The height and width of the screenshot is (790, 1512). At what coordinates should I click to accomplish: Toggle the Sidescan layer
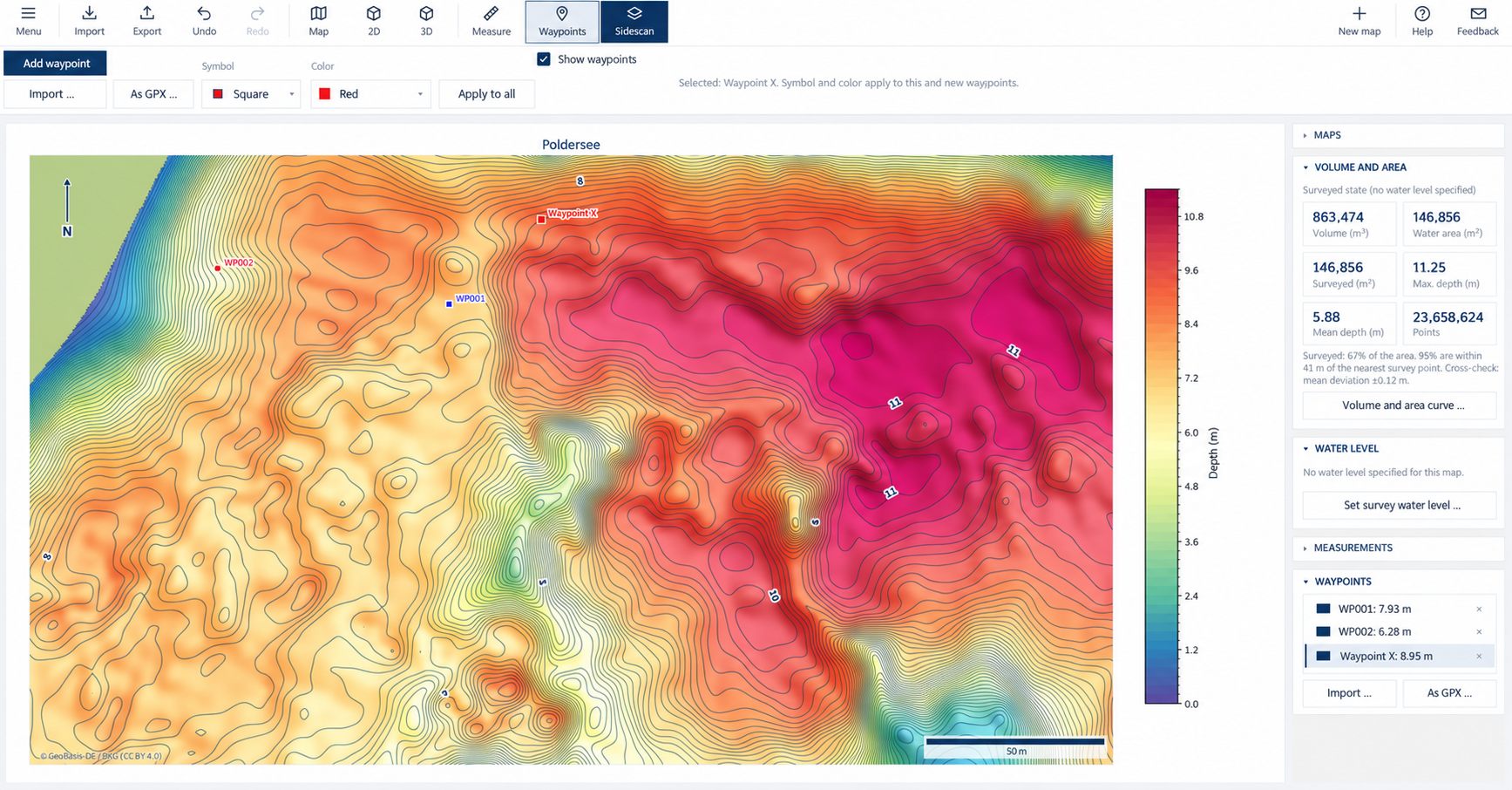pyautogui.click(x=634, y=22)
